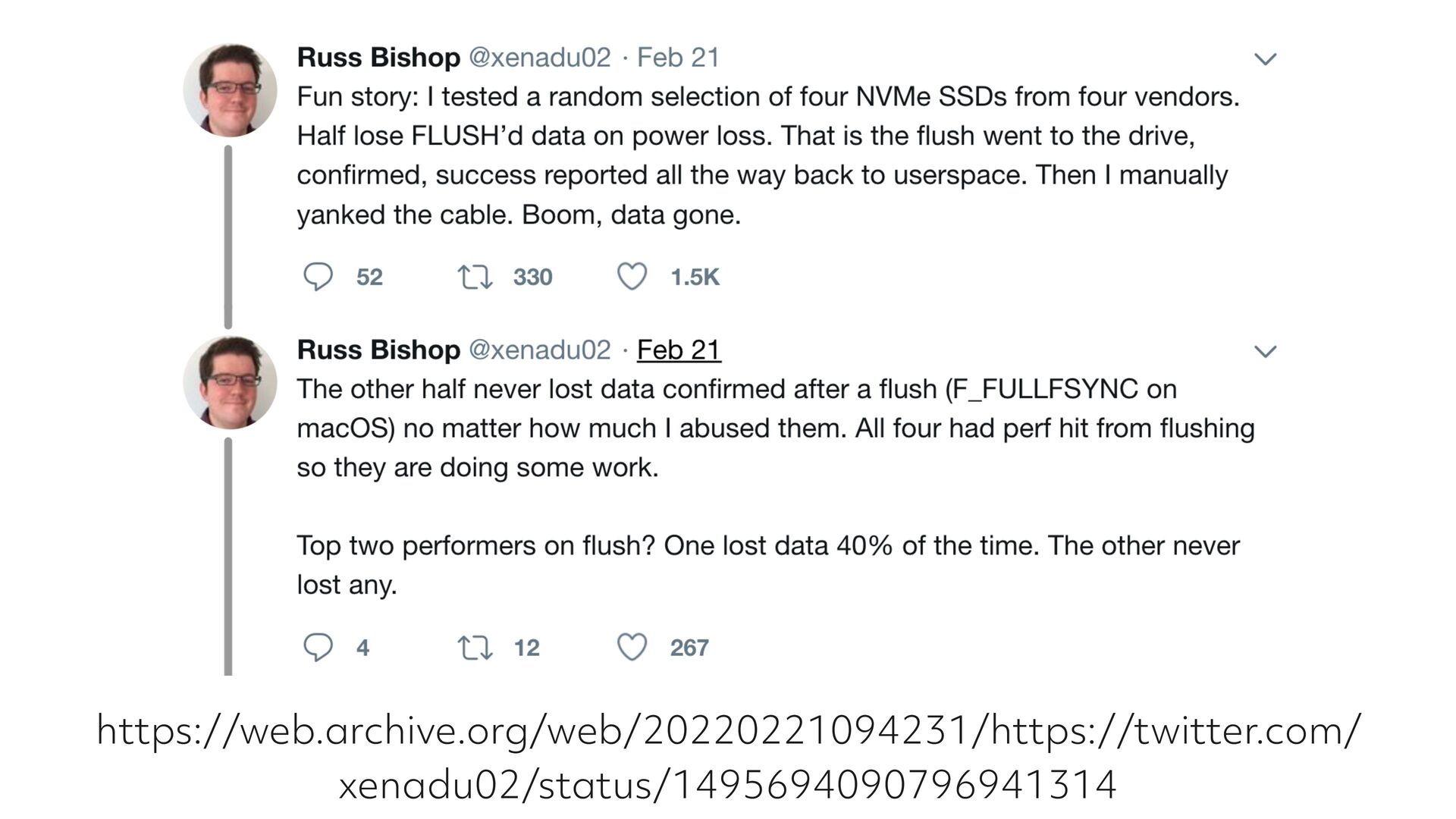Screen dimensions: 1456x819
Task: Click Russ Bishop's avatar on second tweet
Action: [x=230, y=383]
